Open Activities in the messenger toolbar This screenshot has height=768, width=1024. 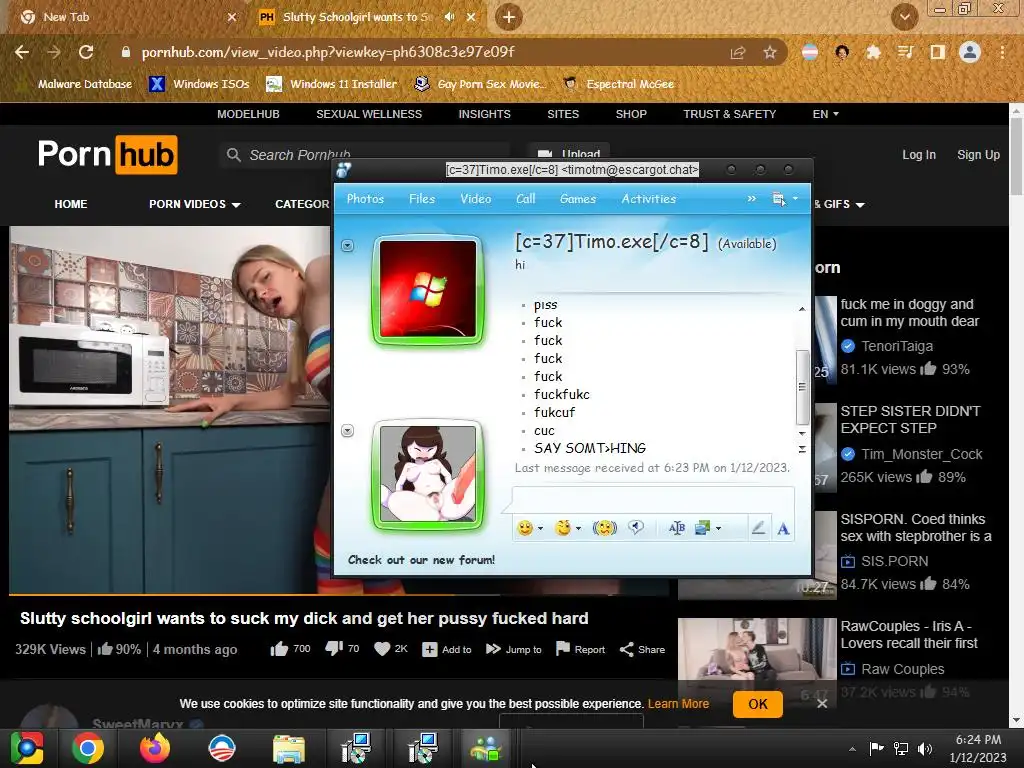coord(648,199)
